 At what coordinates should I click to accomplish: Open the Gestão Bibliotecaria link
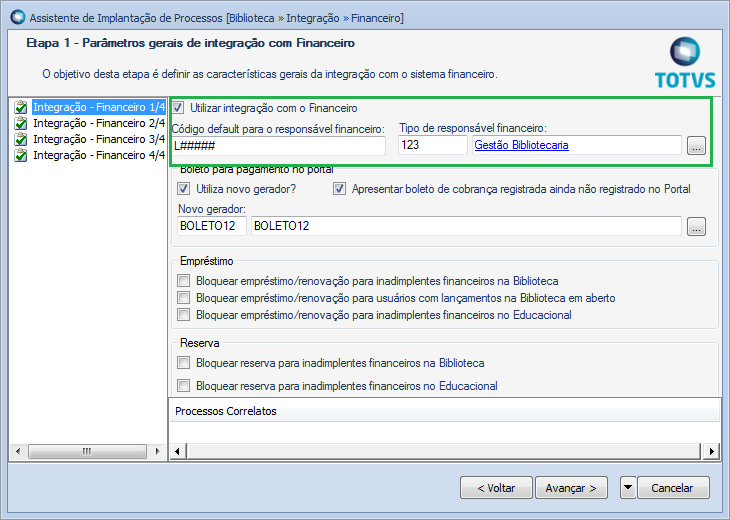[x=521, y=145]
